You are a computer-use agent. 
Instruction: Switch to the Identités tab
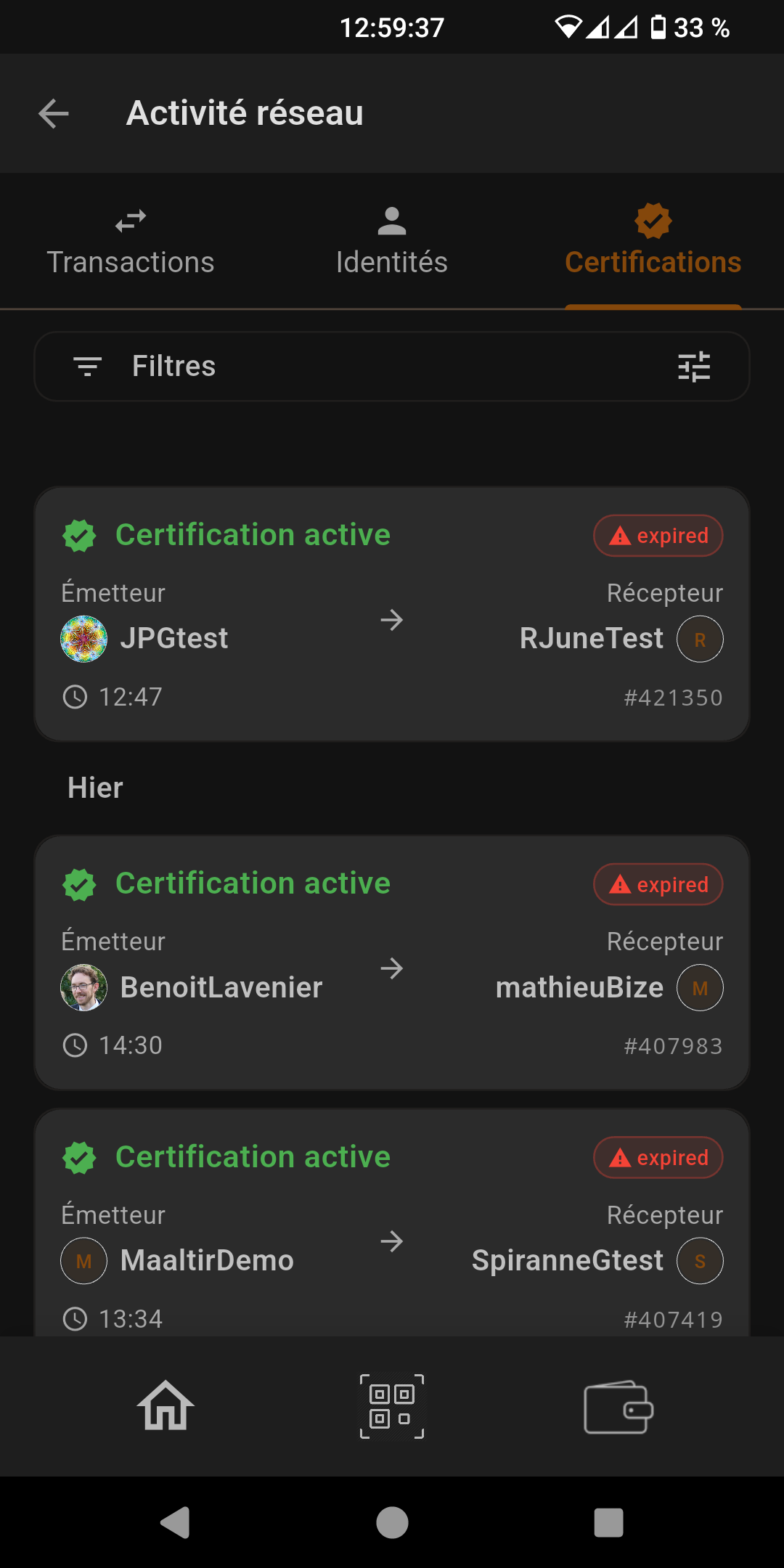coord(392,242)
